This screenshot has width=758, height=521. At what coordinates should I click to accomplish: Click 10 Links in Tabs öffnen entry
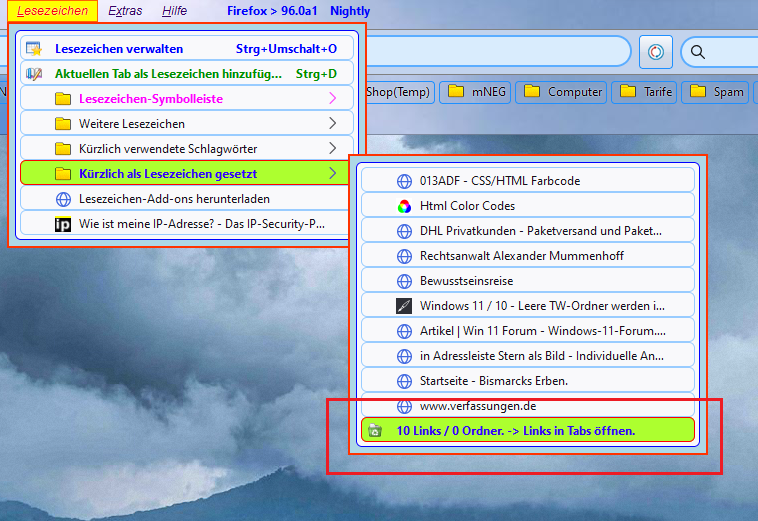coord(528,431)
